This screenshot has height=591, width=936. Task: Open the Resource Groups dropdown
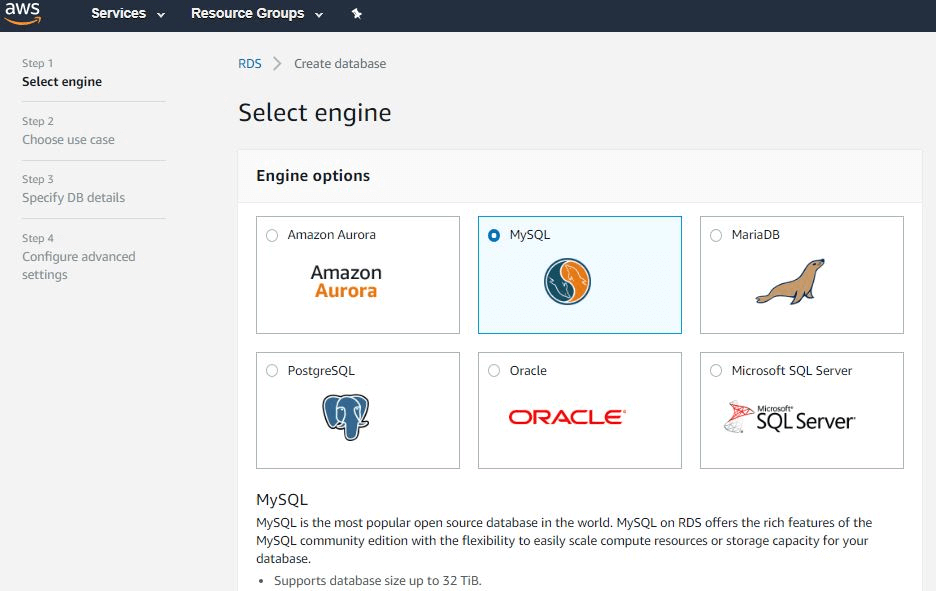257,13
